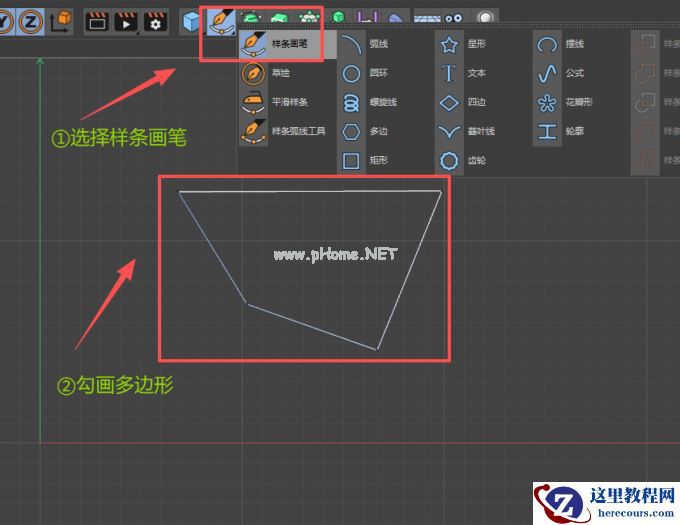Render to Picture Viewer
The width and height of the screenshot is (680, 525).
(126, 22)
